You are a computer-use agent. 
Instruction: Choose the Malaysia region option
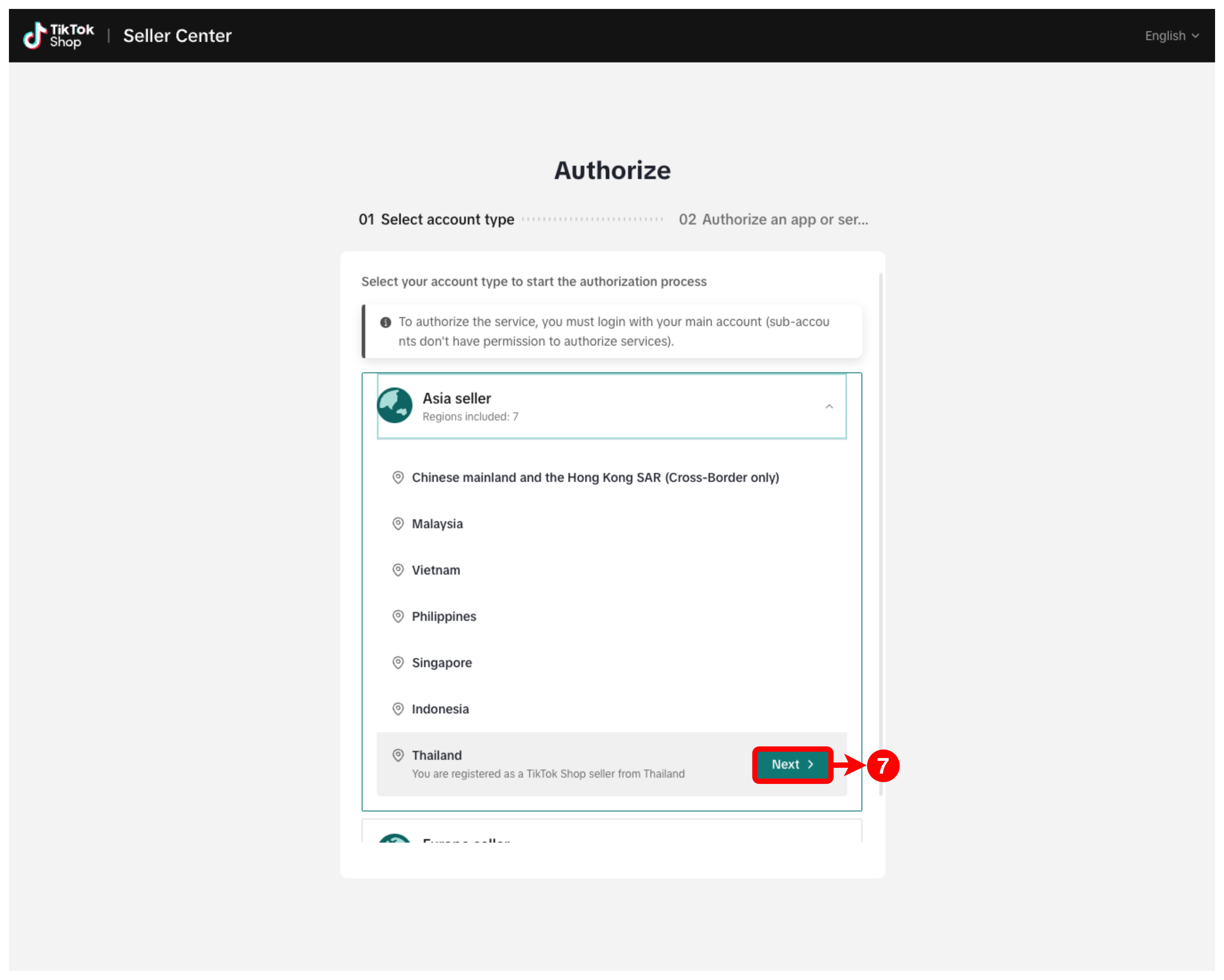437,524
